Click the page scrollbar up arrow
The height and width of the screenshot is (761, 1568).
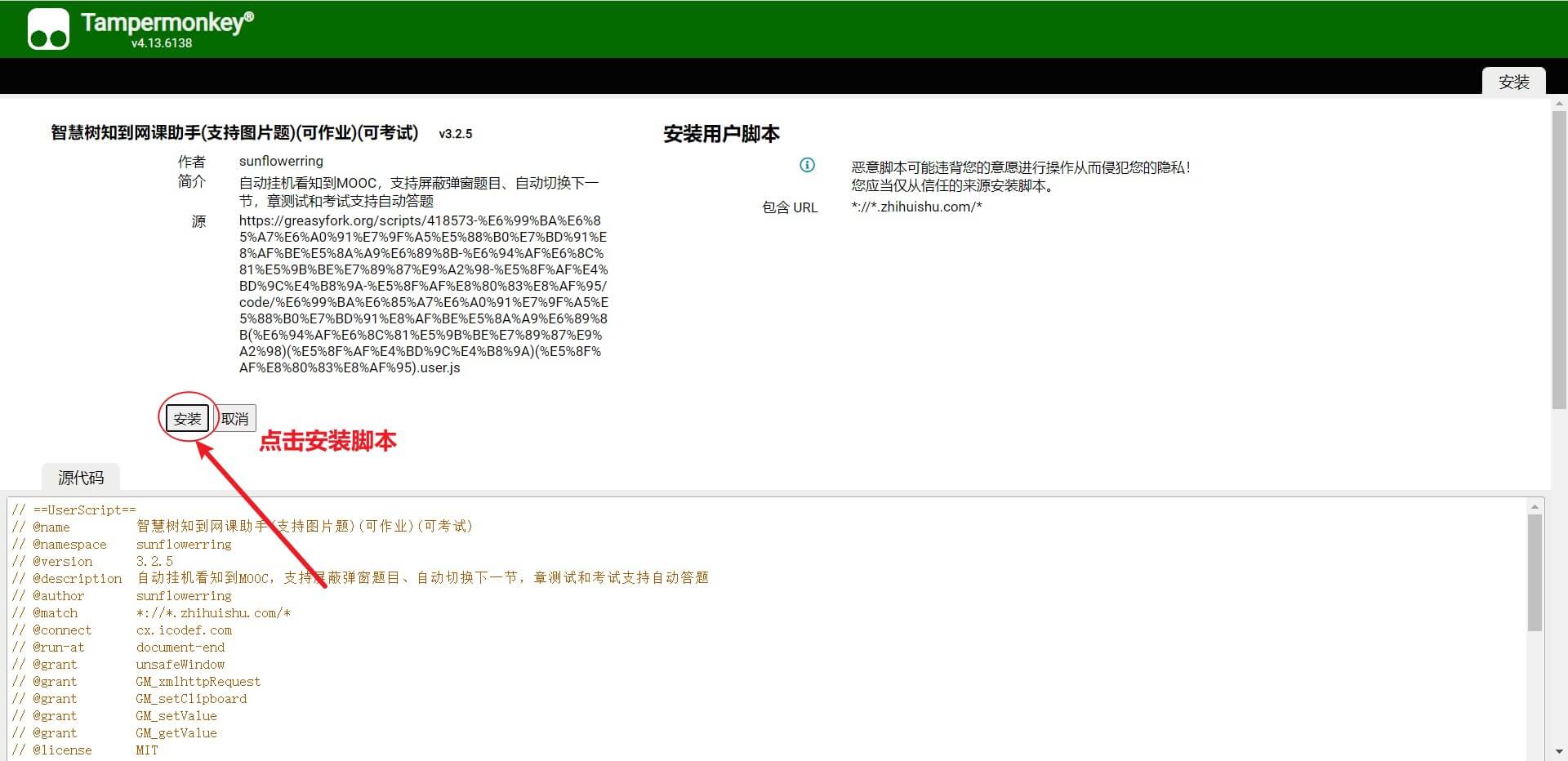tap(1559, 104)
